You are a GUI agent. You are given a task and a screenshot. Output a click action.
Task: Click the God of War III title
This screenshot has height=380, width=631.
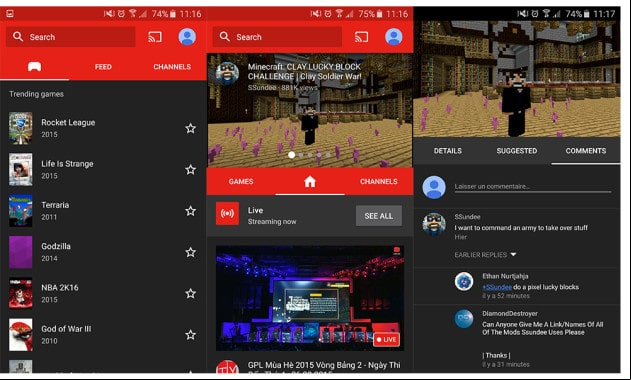click(x=66, y=328)
